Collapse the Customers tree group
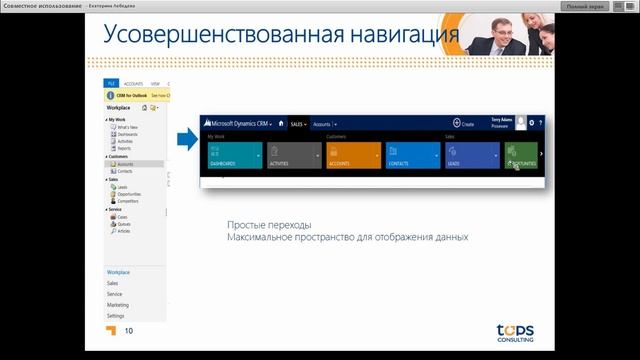Viewport: 640px width, 360px height. [x=107, y=157]
